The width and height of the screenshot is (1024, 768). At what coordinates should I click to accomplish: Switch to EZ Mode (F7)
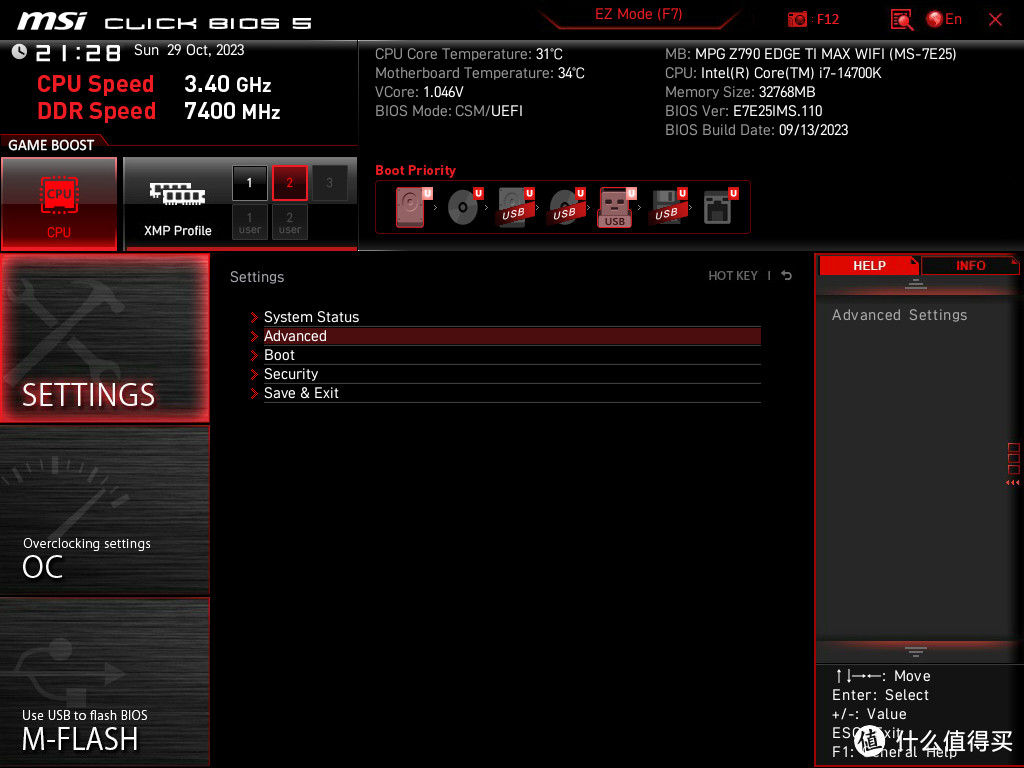coord(639,14)
